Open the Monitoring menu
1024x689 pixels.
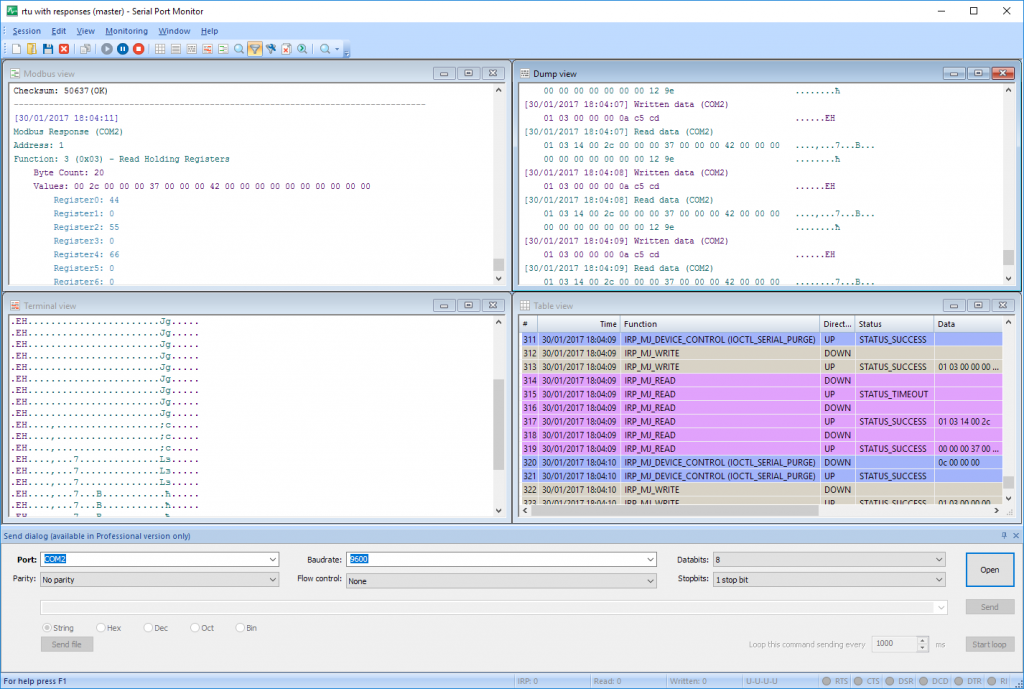click(126, 31)
